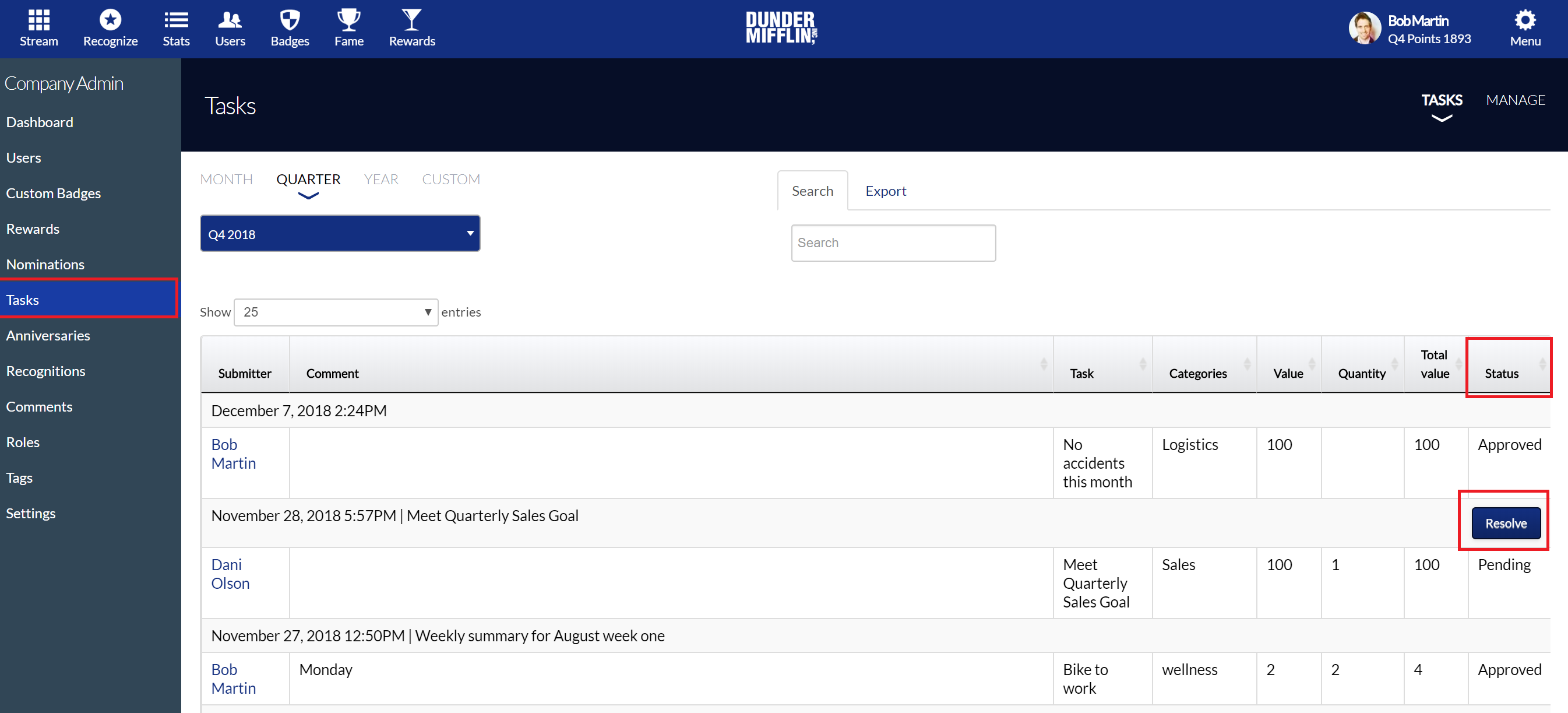Open the Dani Olson submitter link
The width and height of the screenshot is (1568, 713).
click(x=230, y=574)
